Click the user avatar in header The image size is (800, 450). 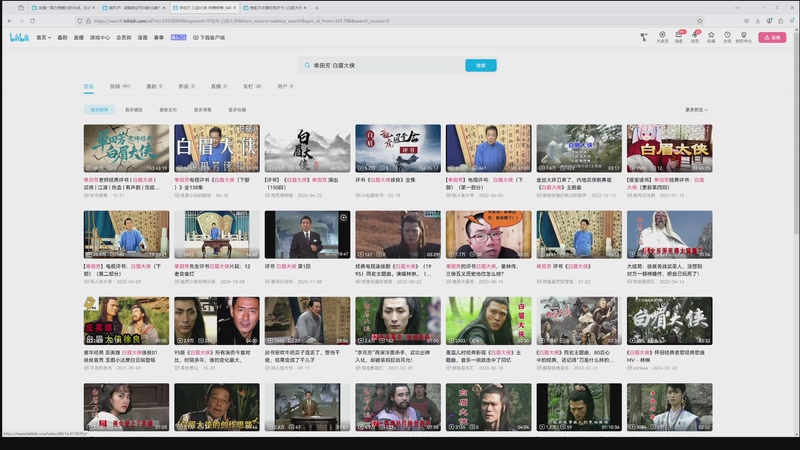coord(644,37)
